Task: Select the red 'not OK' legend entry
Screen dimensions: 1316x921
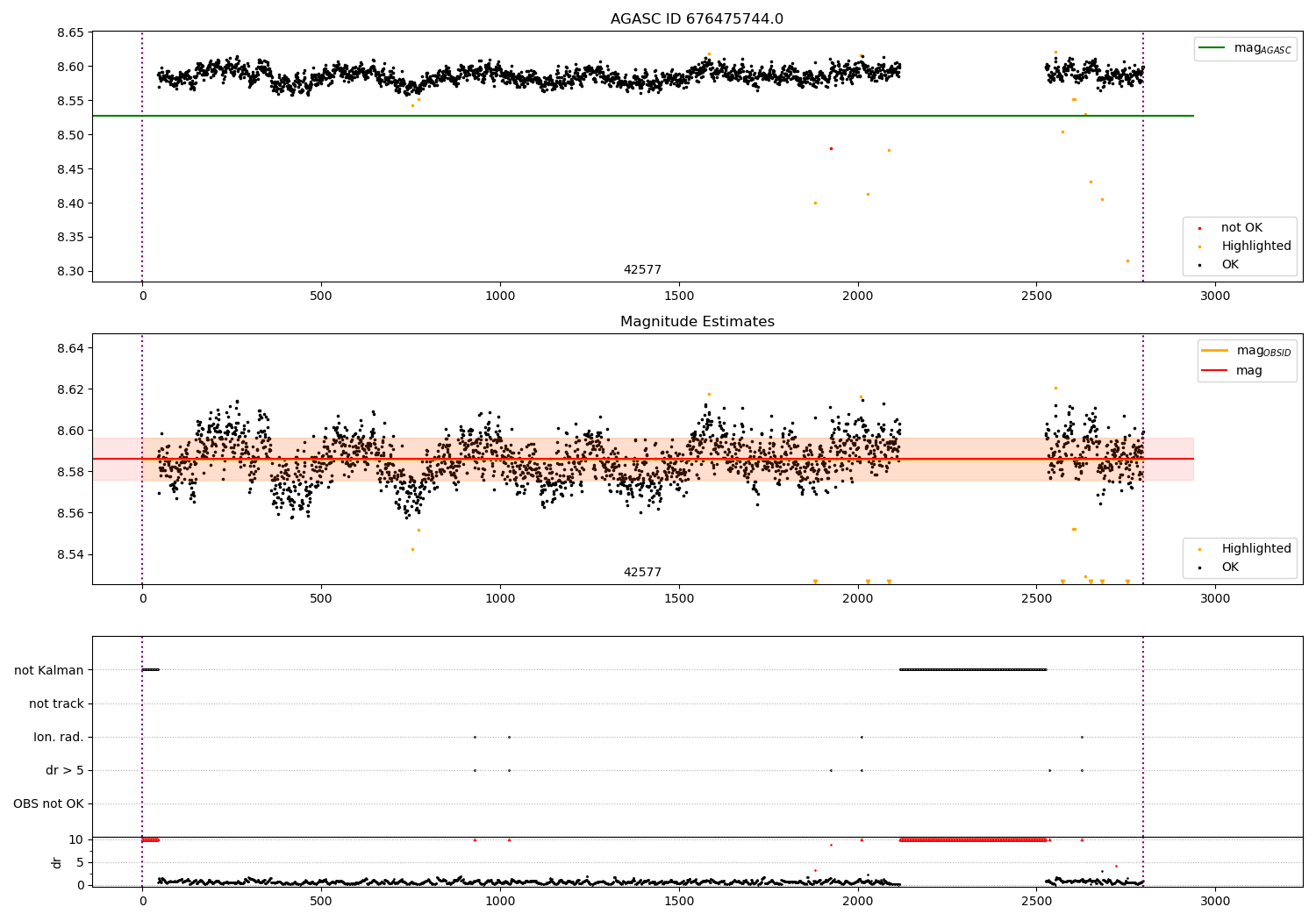Action: tap(1241, 228)
